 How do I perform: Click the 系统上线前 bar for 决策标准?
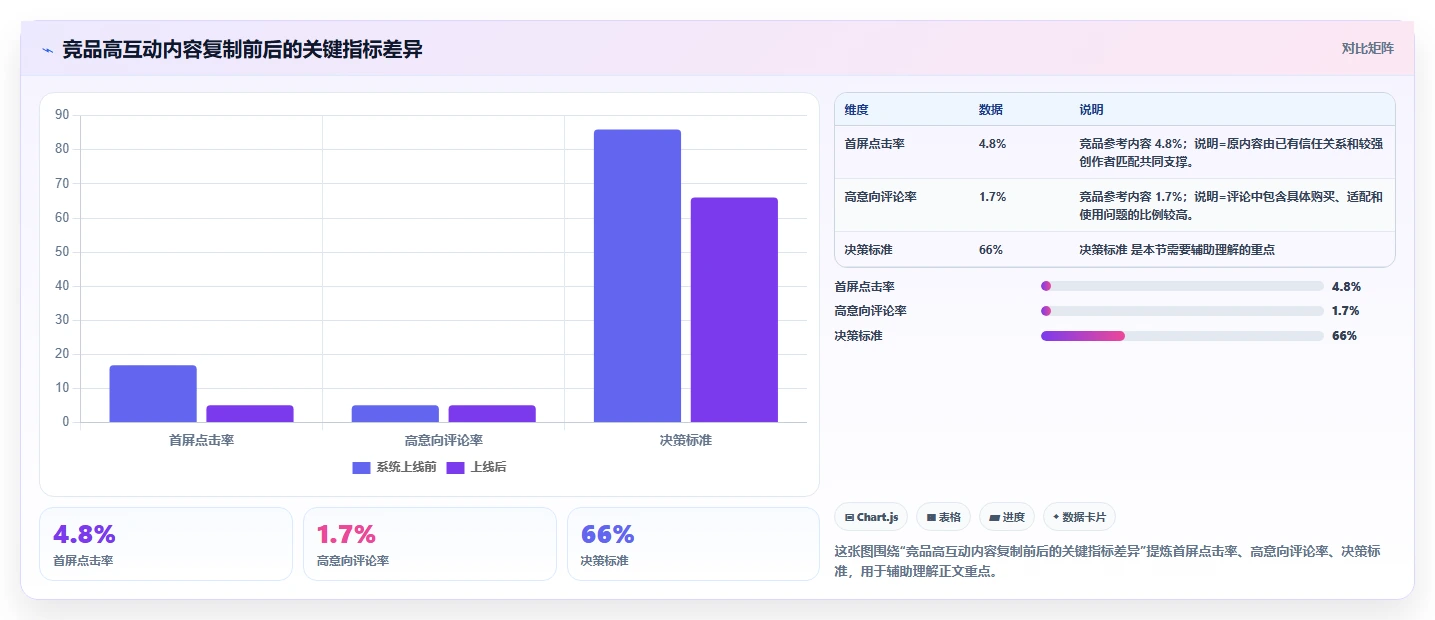tap(637, 276)
